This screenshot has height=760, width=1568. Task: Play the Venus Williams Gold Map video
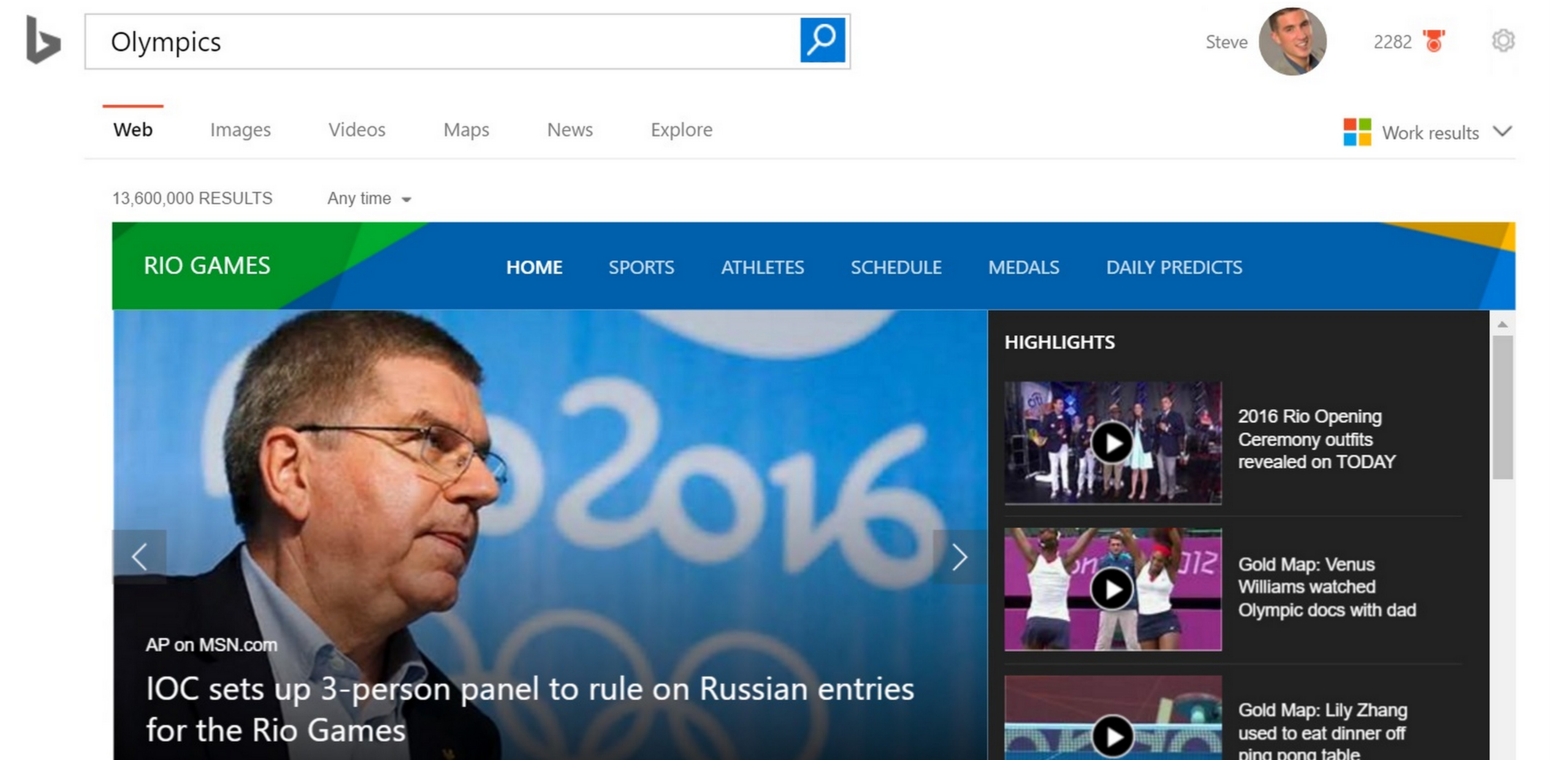[x=1113, y=589]
